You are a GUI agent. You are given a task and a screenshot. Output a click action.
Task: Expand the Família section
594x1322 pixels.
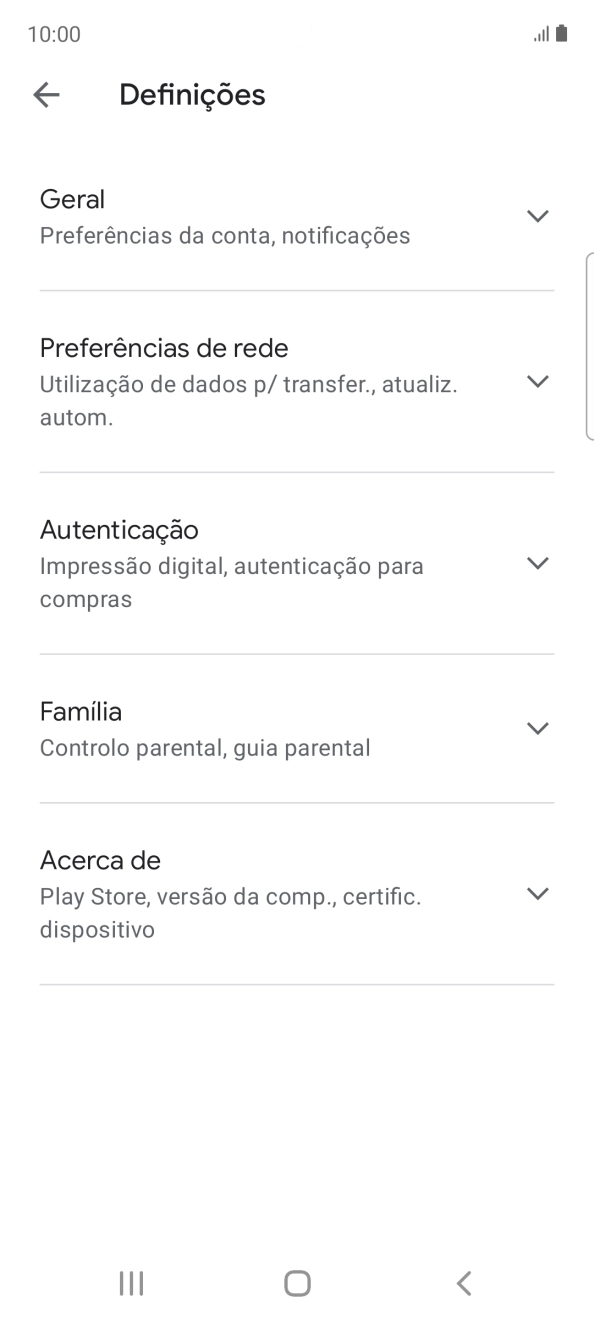tap(538, 728)
